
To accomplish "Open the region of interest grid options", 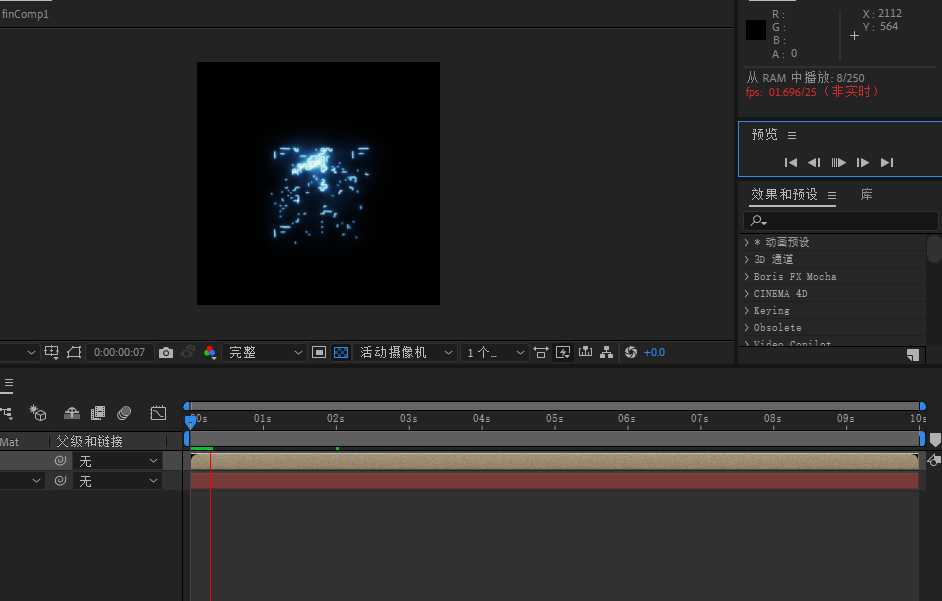I will pyautogui.click(x=51, y=352).
